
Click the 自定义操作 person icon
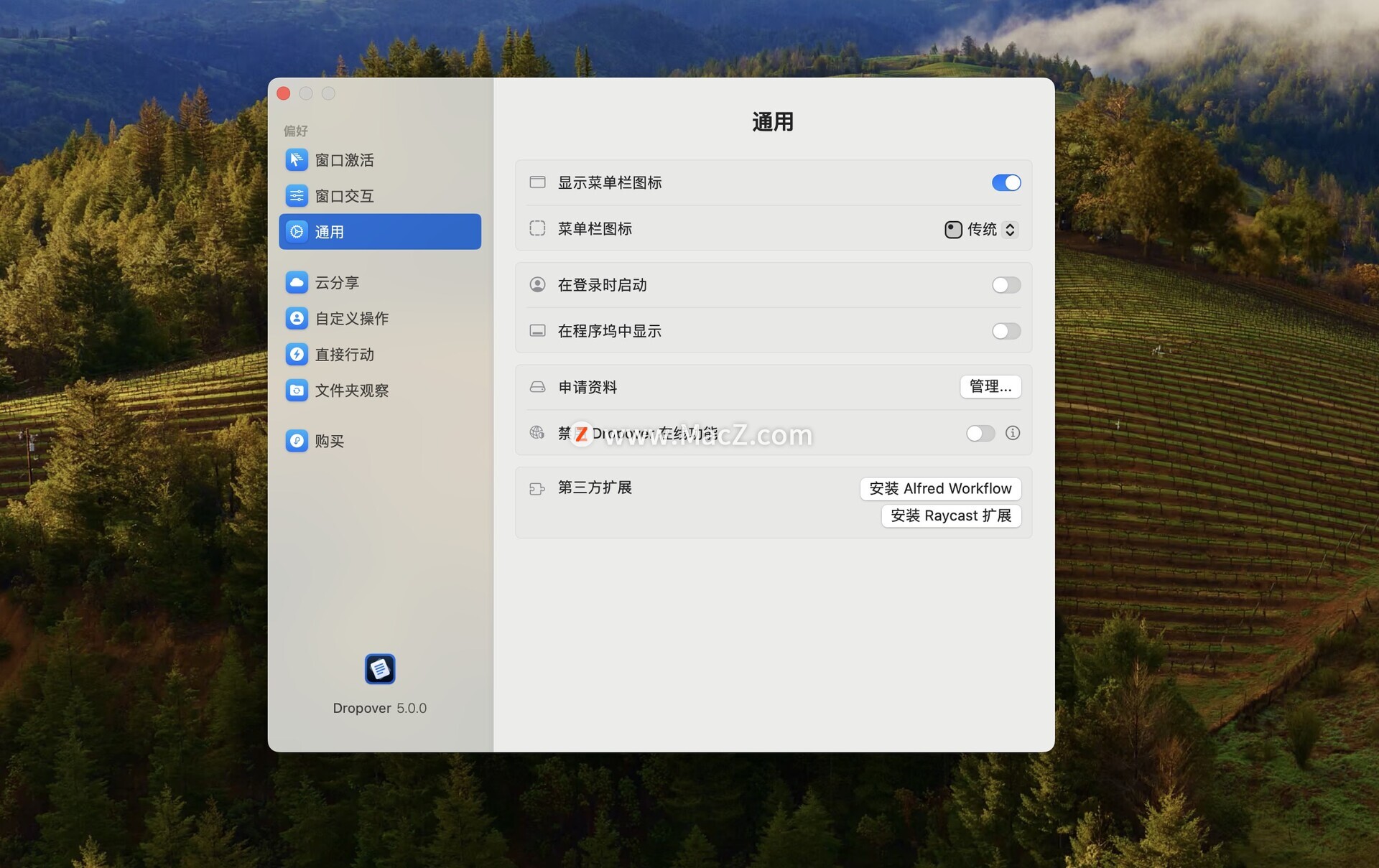[297, 318]
